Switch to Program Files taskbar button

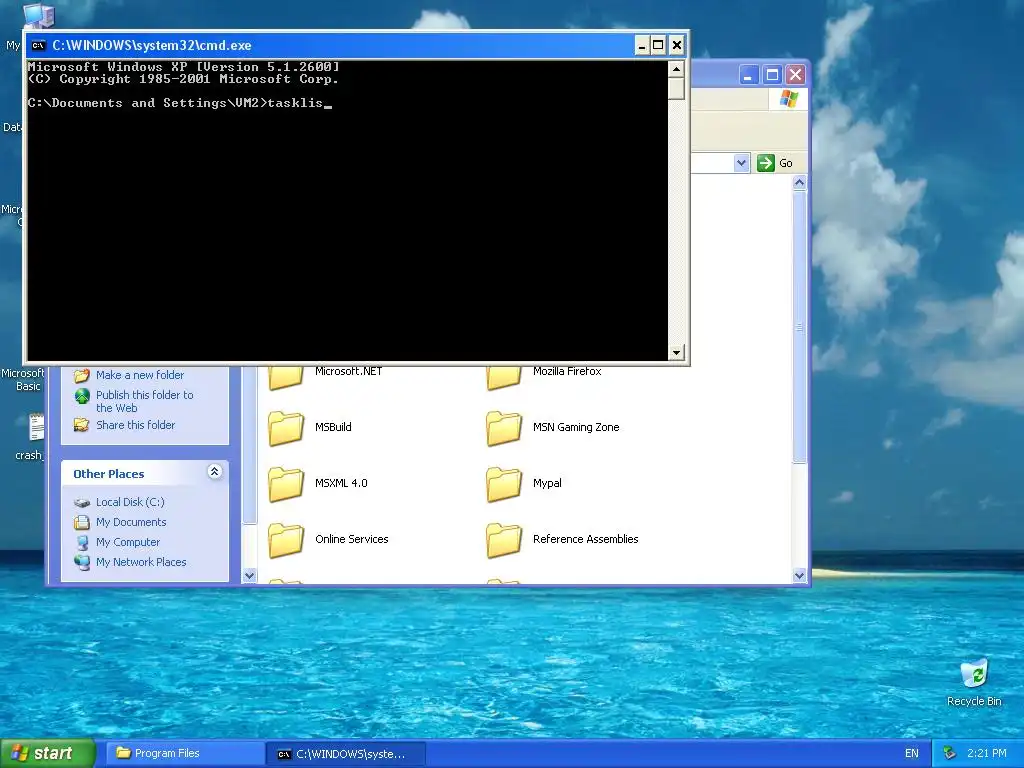pyautogui.click(x=185, y=754)
